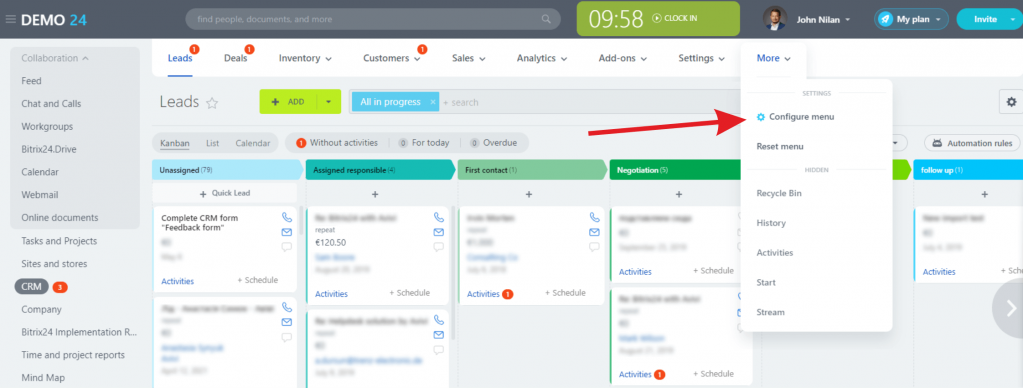Switch to List view
This screenshot has height=388, width=1023.
click(x=213, y=143)
